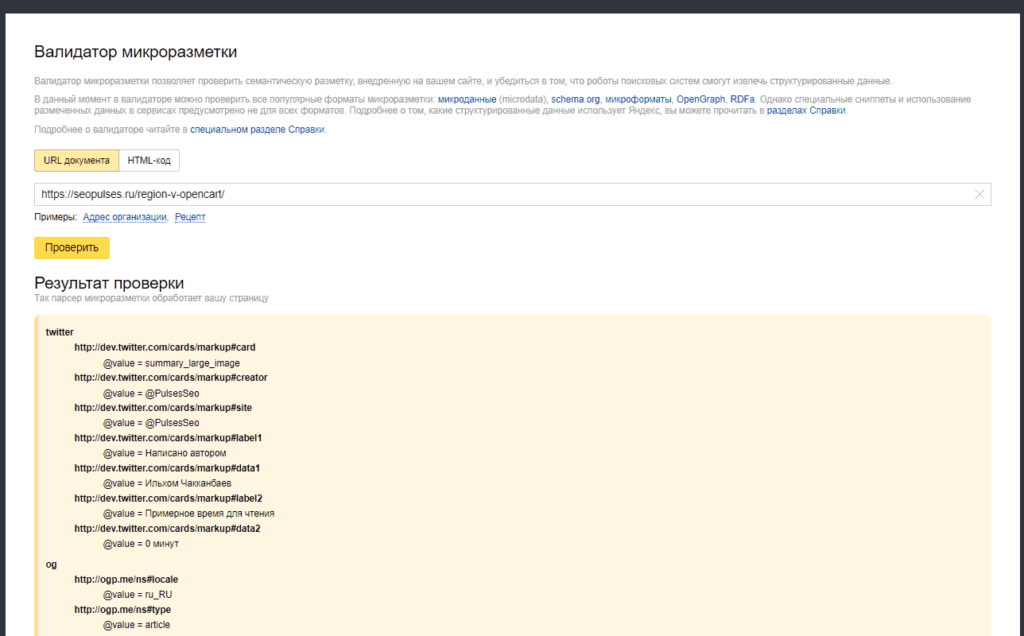
Task: Open the разделах Справки link
Action: [807, 110]
